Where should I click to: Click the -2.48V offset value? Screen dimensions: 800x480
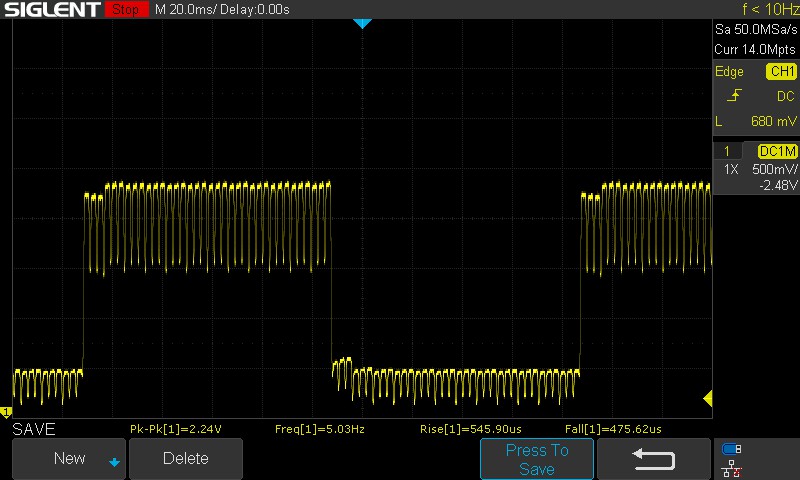point(778,185)
